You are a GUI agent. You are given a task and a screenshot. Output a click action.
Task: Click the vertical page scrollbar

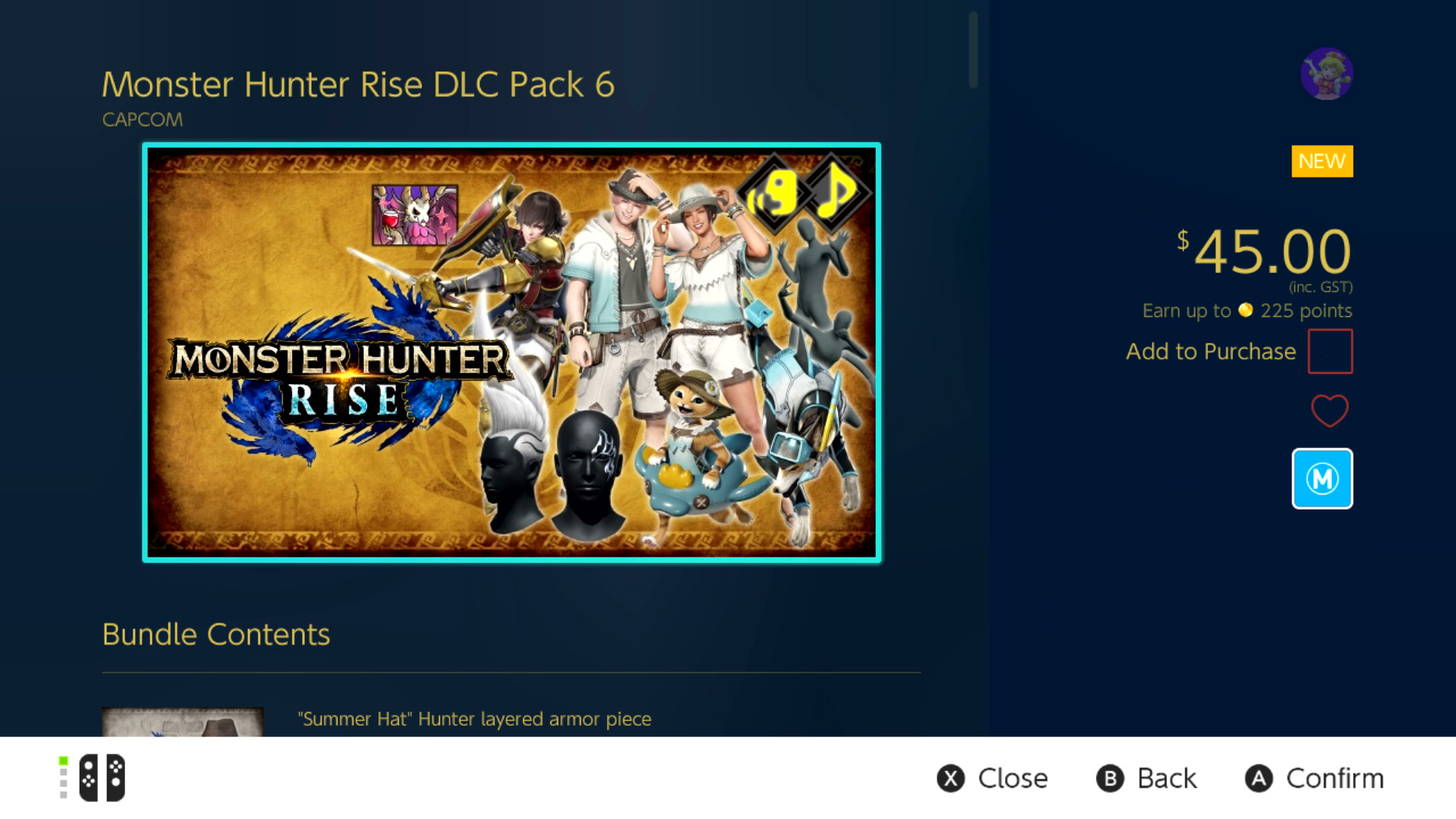coord(973,50)
